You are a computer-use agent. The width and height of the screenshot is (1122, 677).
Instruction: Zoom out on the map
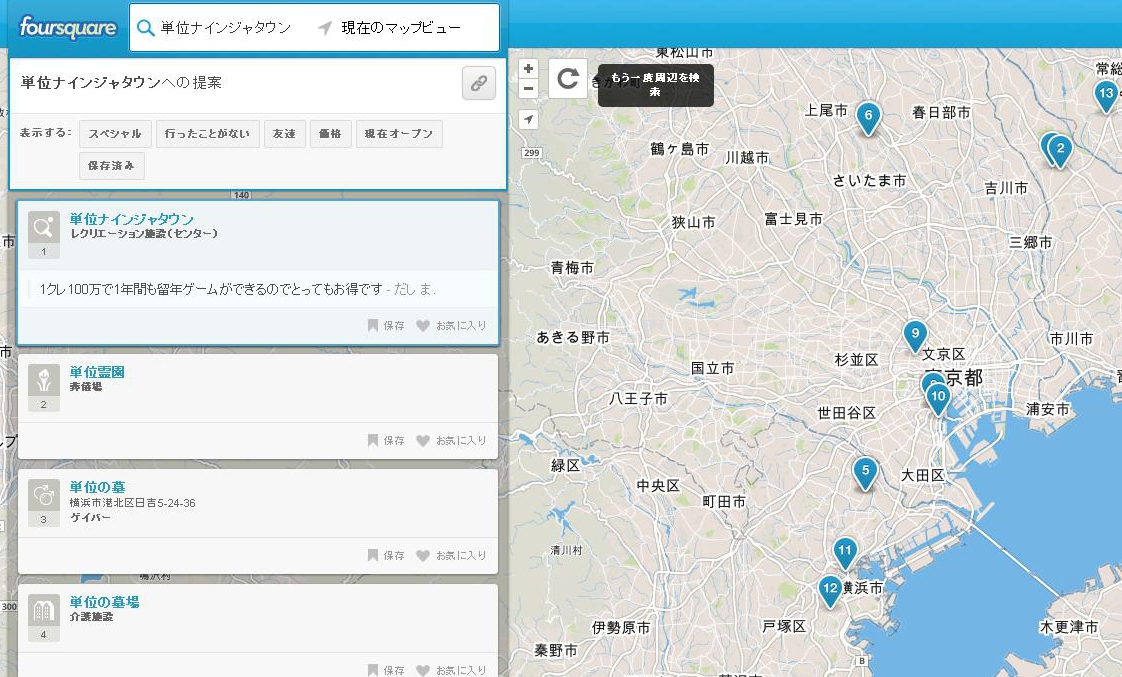tap(529, 88)
